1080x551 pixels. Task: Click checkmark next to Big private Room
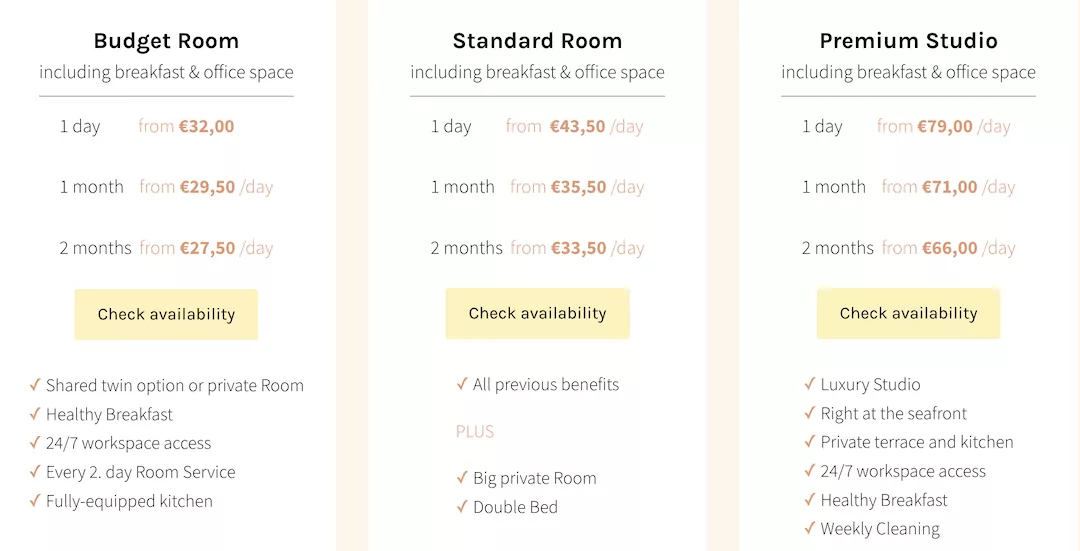coord(462,478)
